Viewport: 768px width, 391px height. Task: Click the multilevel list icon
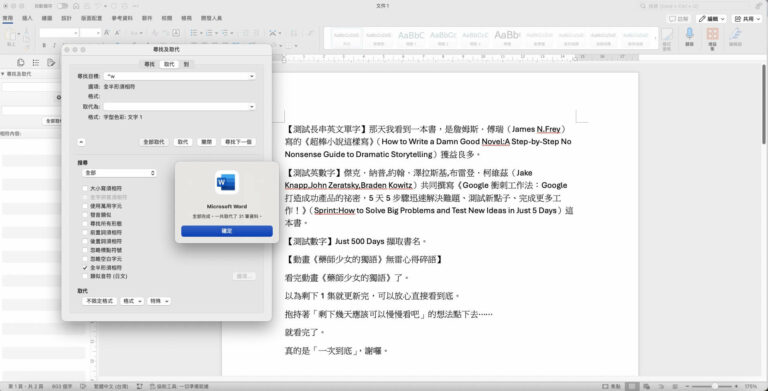click(x=225, y=33)
